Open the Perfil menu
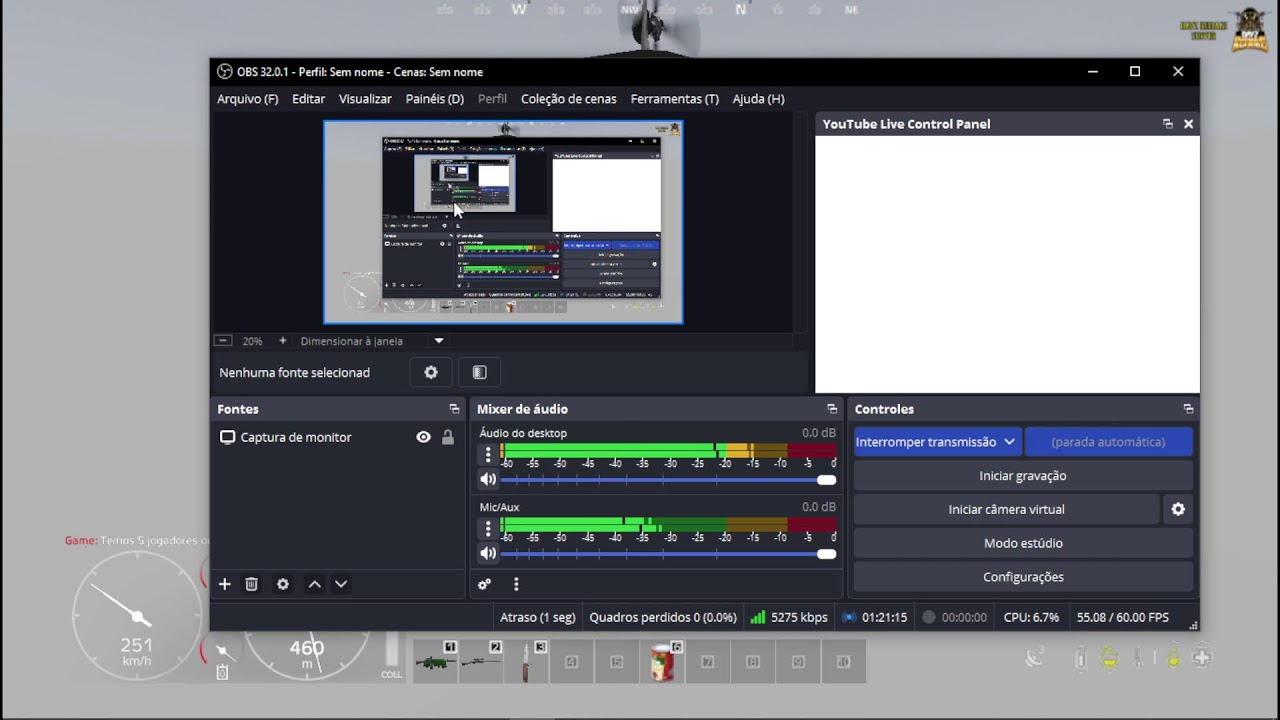 pos(492,99)
